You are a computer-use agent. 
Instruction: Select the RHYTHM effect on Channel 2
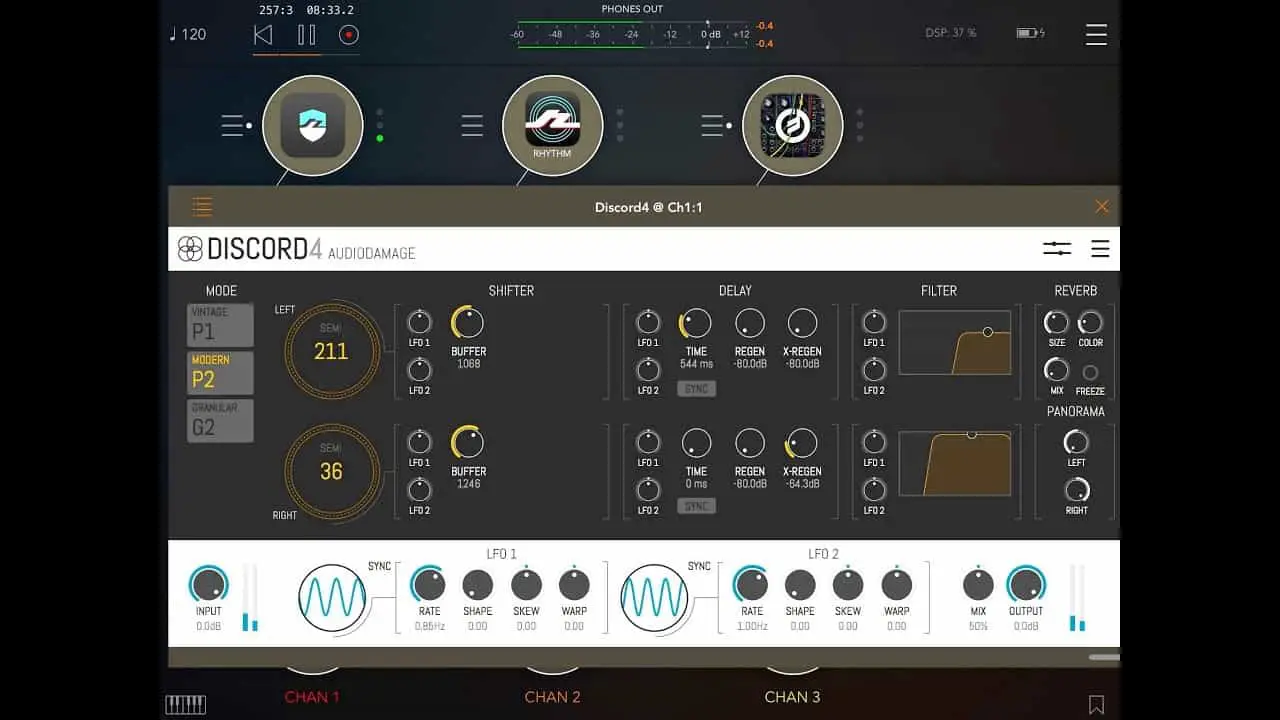tap(552, 125)
